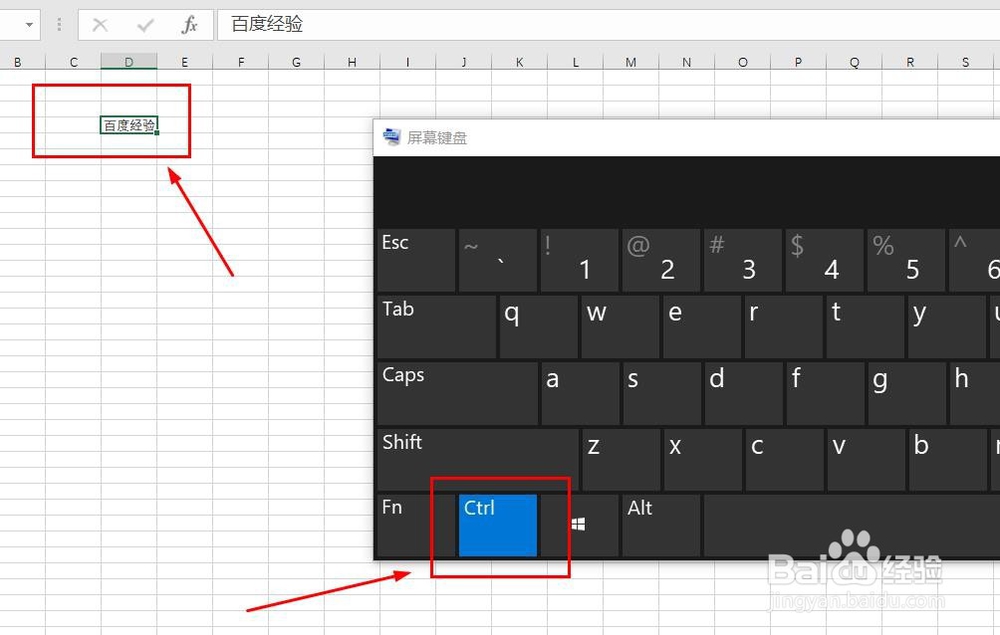Select column E header
1000x635 pixels.
[184, 62]
